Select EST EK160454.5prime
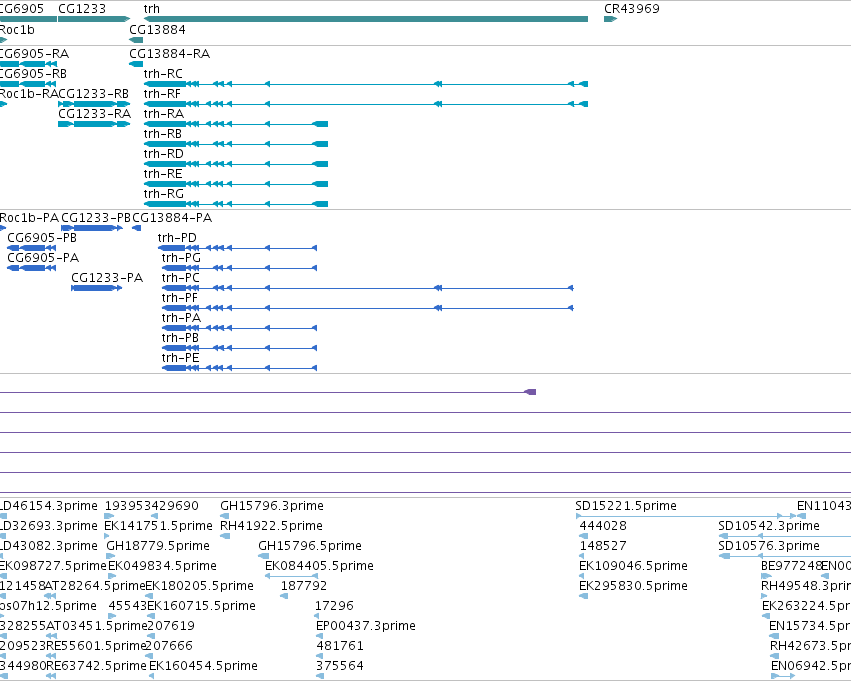The height and width of the screenshot is (681, 851). [204, 666]
